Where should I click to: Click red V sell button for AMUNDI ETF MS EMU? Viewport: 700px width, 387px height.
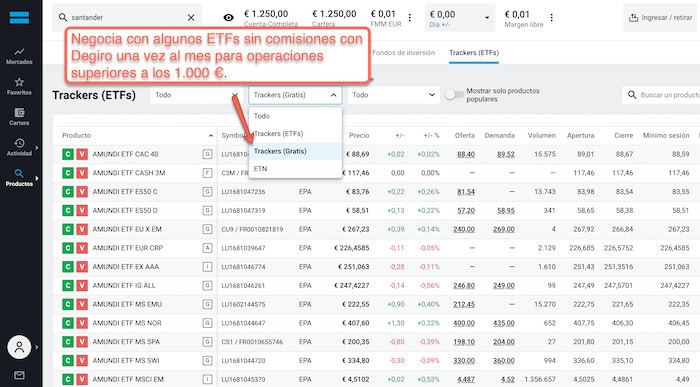tap(82, 304)
